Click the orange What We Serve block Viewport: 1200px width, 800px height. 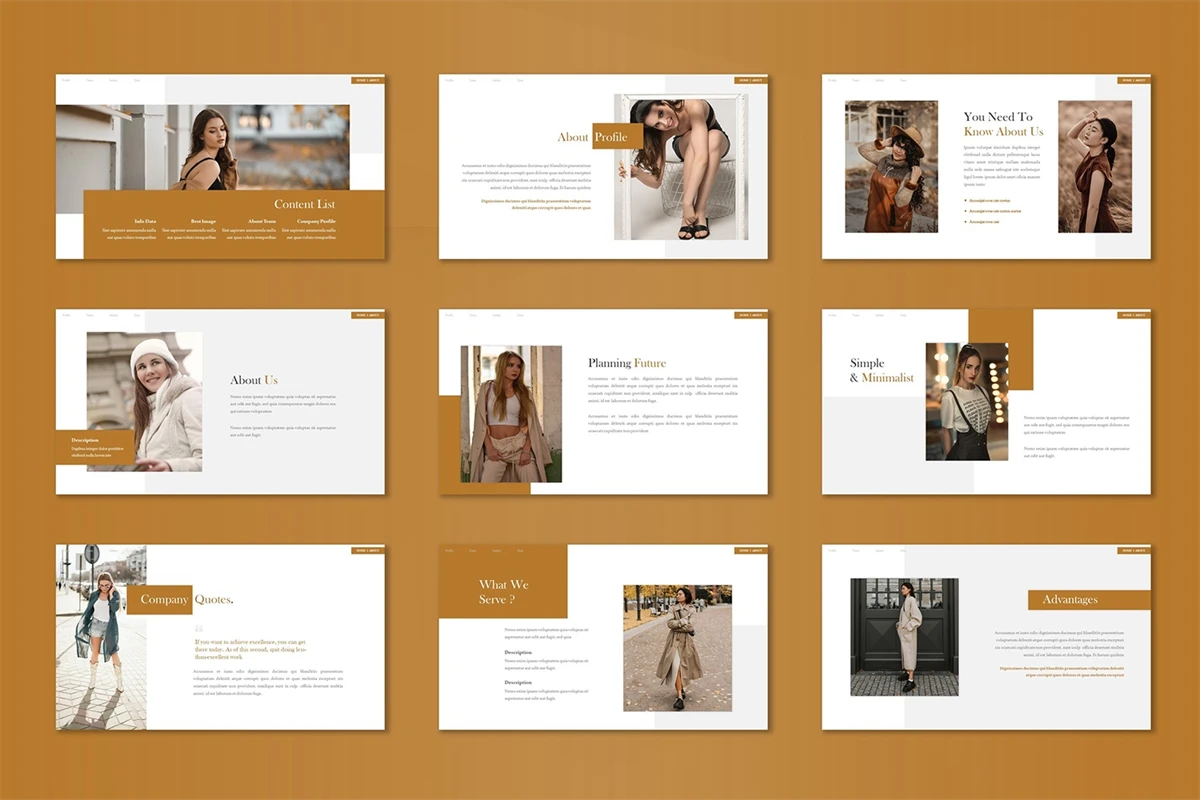503,591
